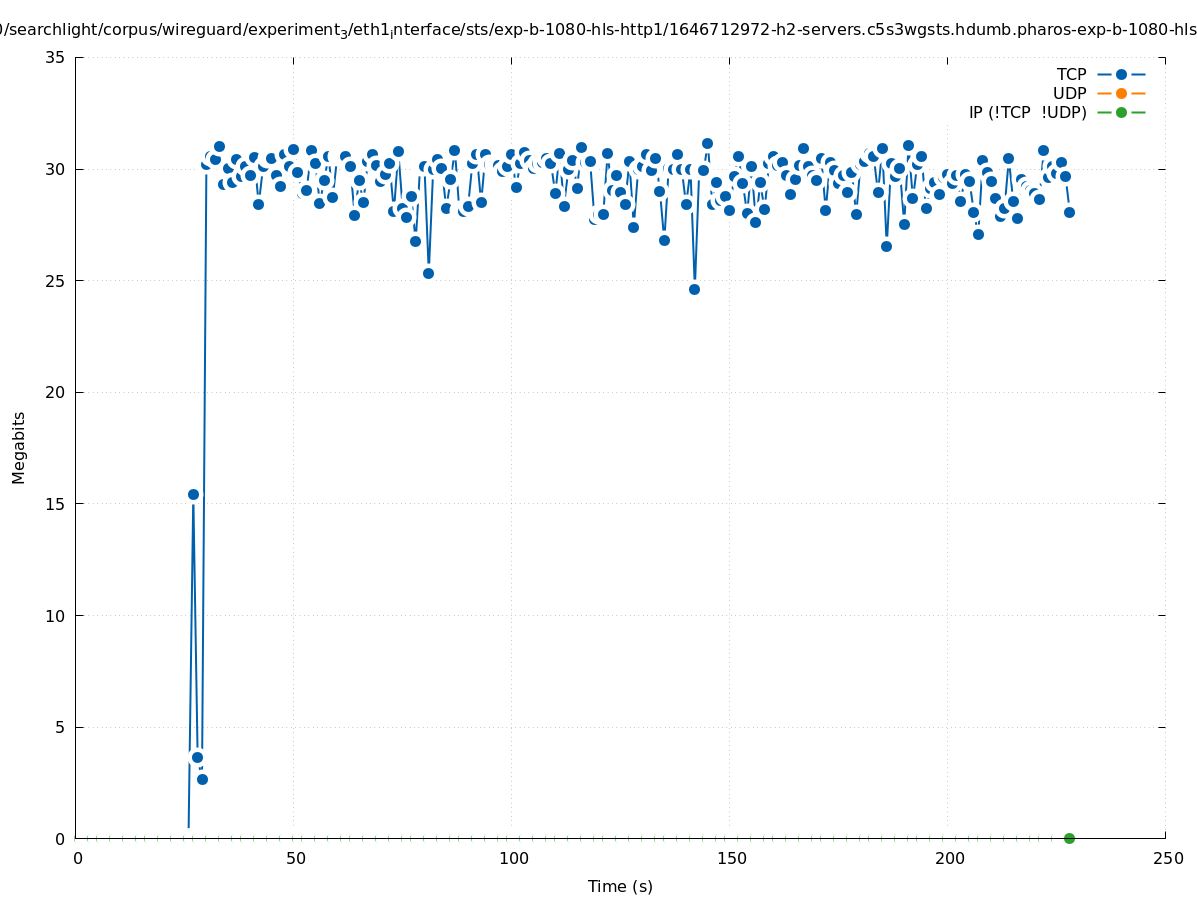This screenshot has width=1197, height=900.
Task: Toggle the UDP series via legend label
Action: [x=1069, y=93]
